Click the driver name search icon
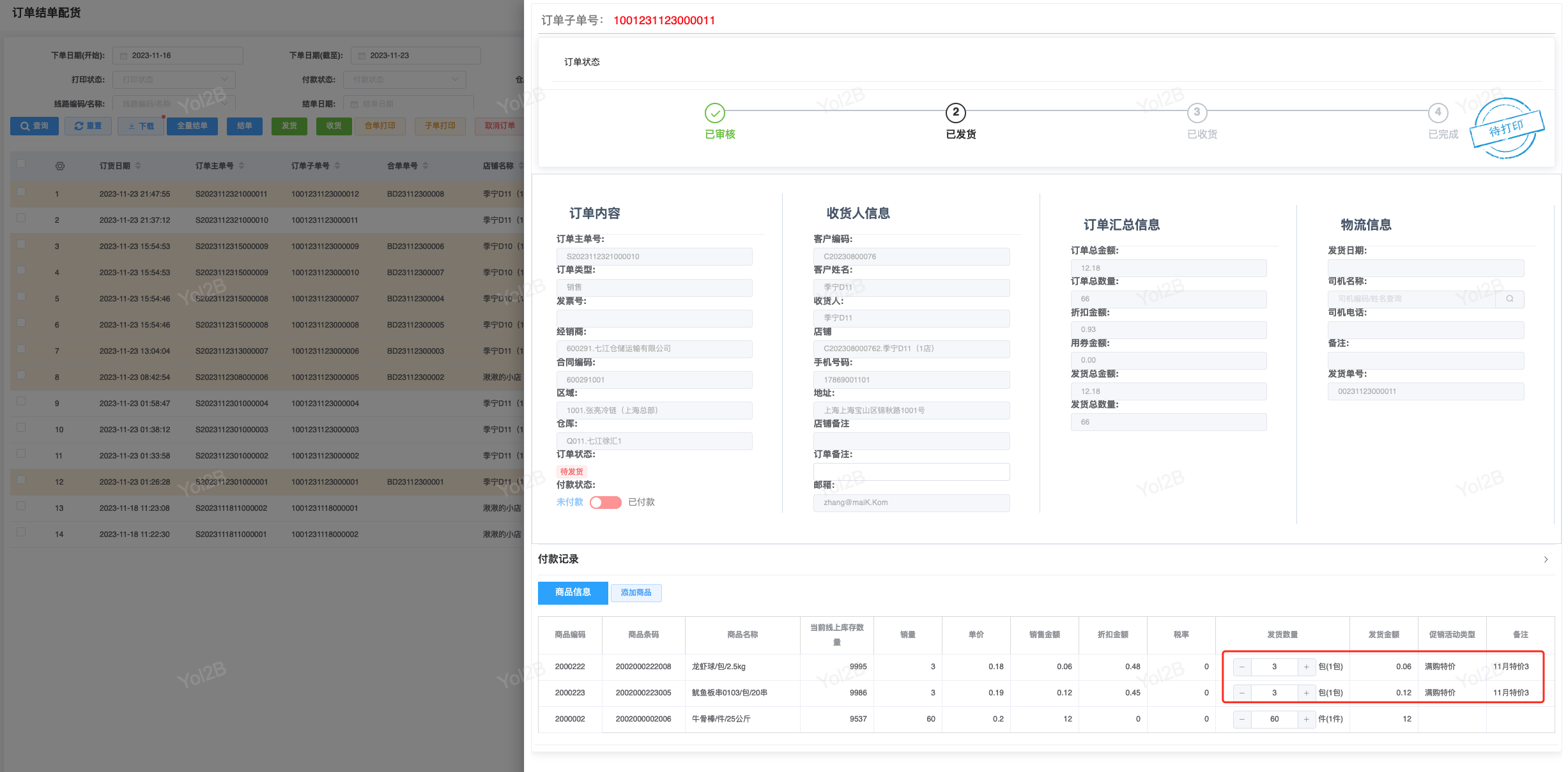Image resolution: width=1568 pixels, height=772 pixels. [x=1509, y=299]
